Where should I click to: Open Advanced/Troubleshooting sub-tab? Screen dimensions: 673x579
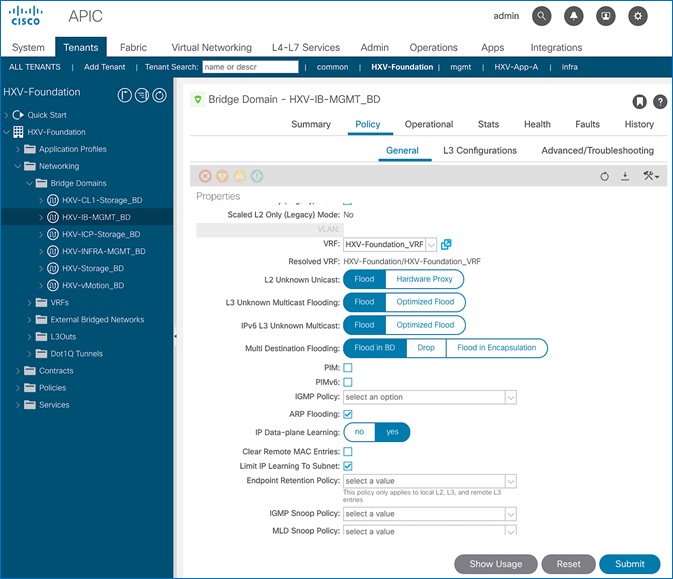(x=597, y=151)
